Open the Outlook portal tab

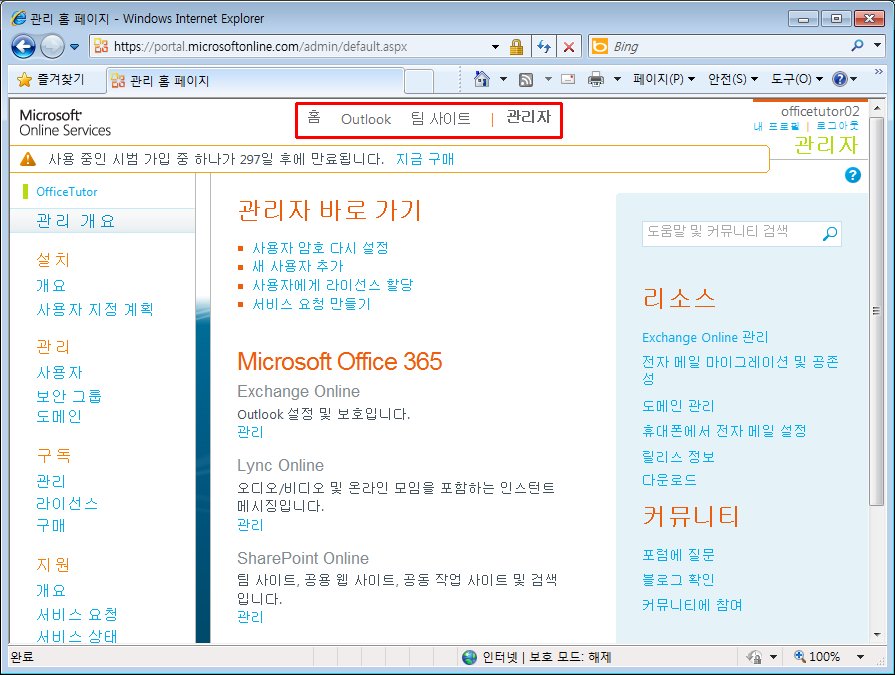pyautogui.click(x=366, y=119)
